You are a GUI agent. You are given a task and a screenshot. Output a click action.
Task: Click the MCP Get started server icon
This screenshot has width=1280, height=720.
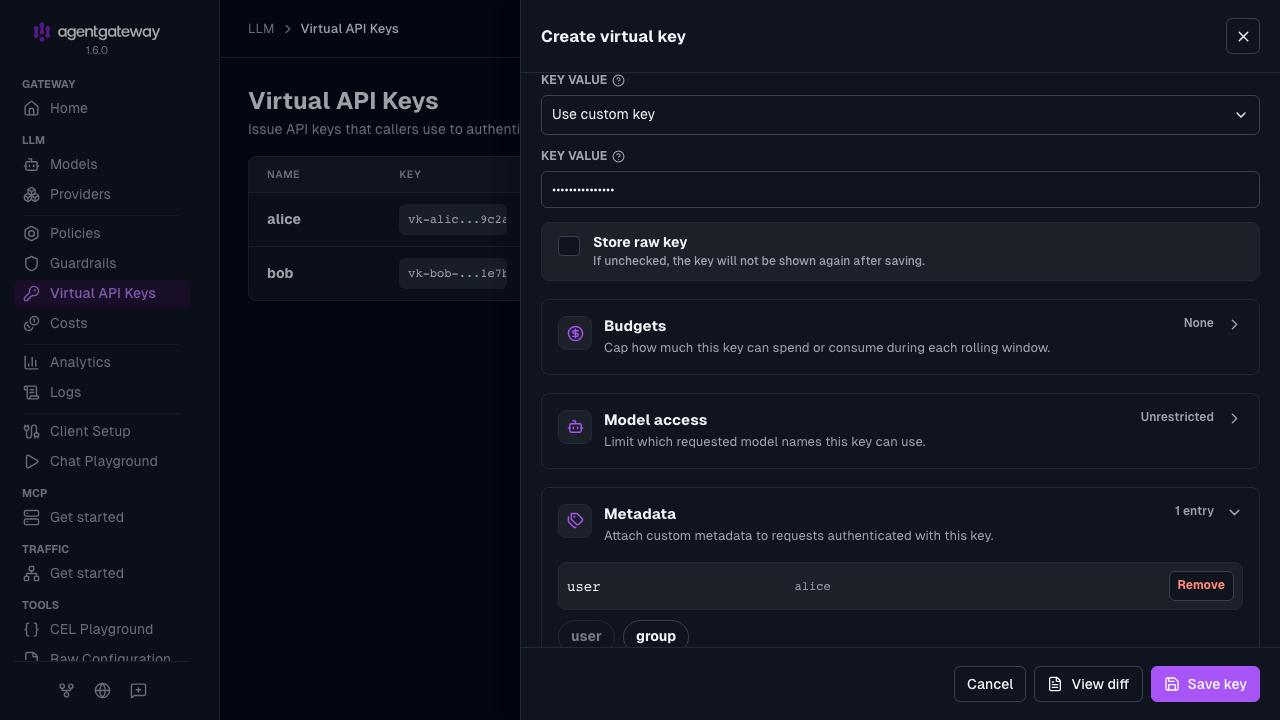32,517
